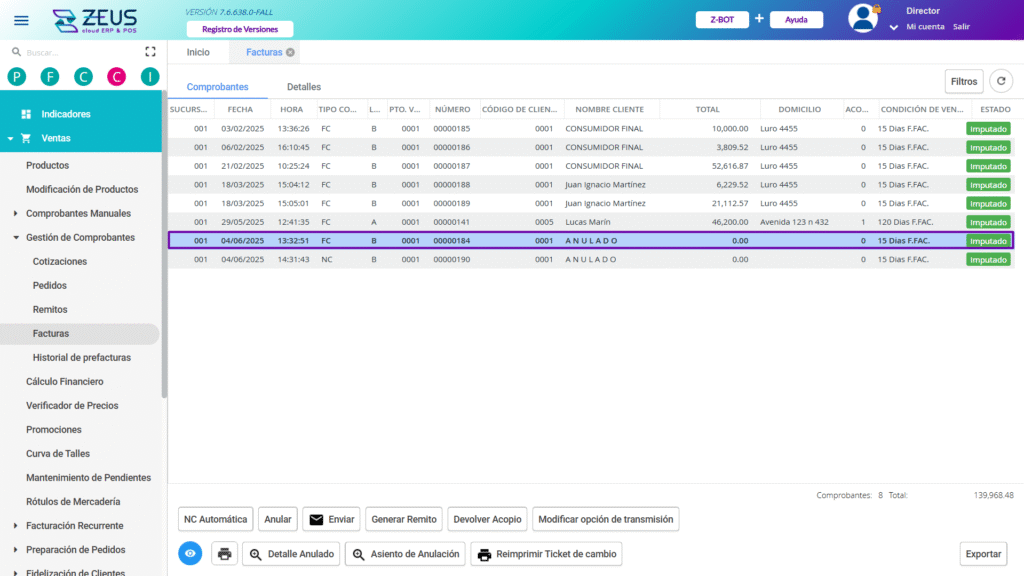
Task: Refresh the invoice list with reload icon
Action: [1001, 81]
